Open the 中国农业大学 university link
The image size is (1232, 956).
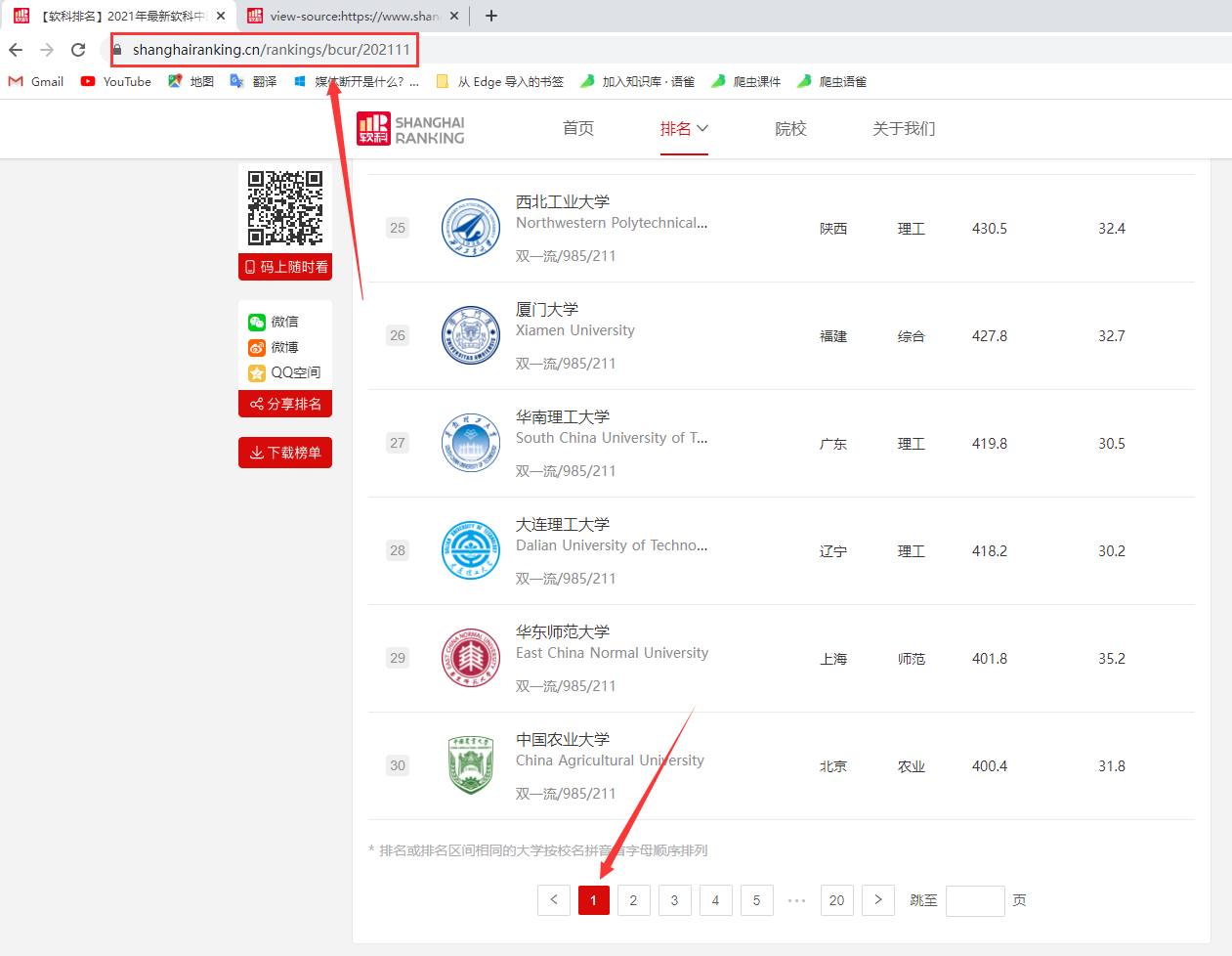point(563,739)
